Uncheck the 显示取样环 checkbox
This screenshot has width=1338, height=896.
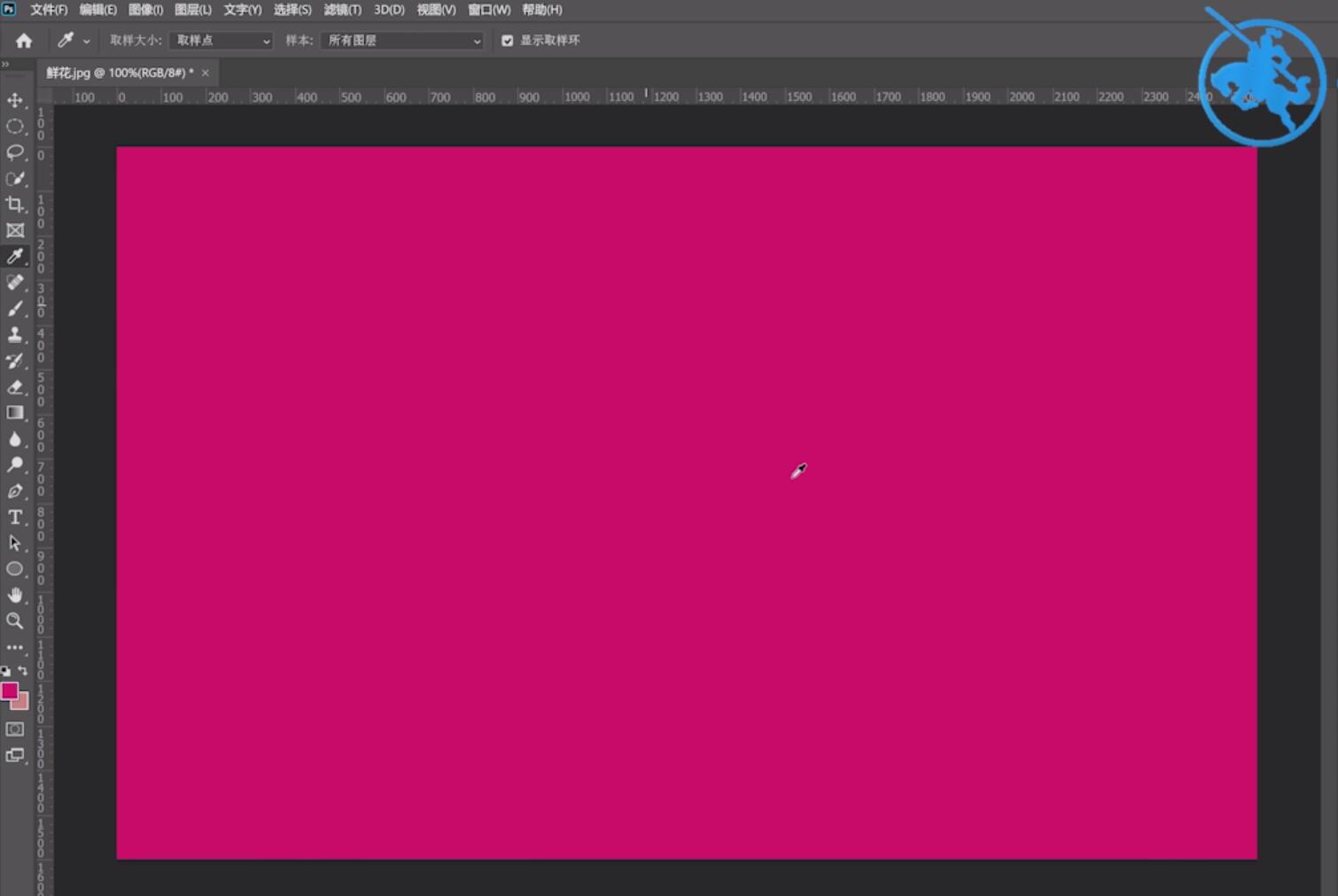point(508,41)
